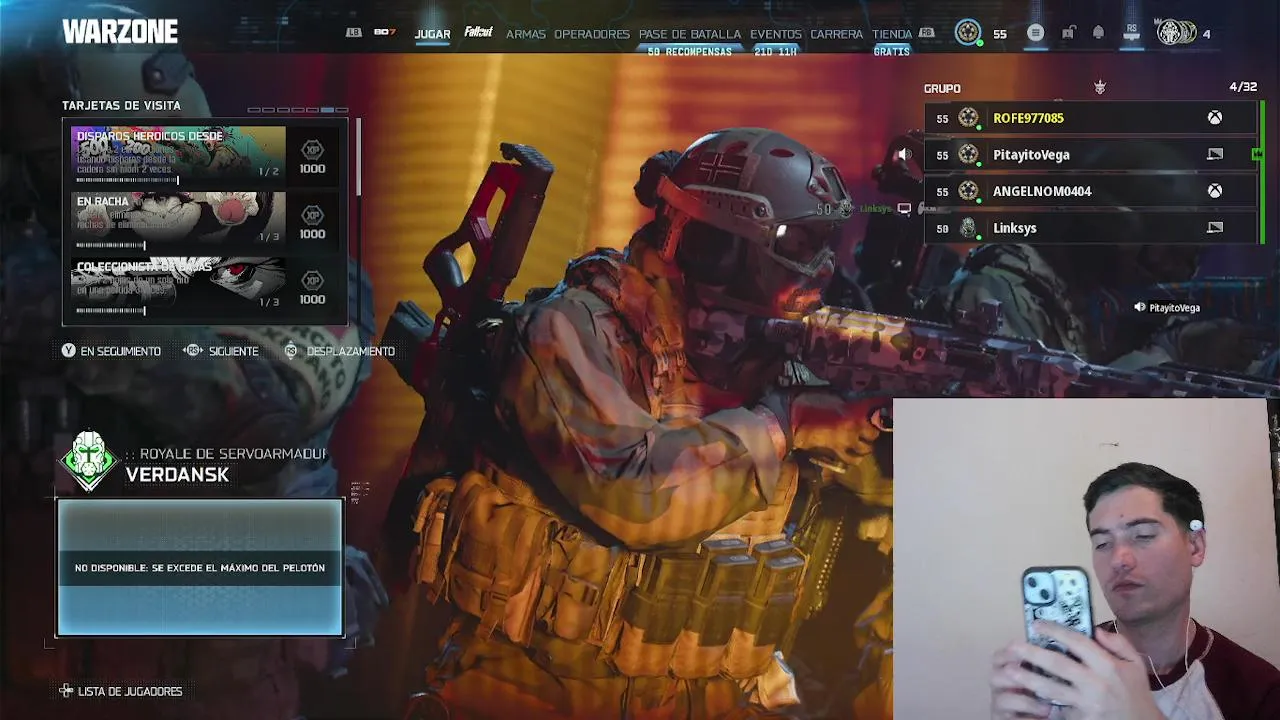Open the En Racha challenge card

[x=178, y=220]
